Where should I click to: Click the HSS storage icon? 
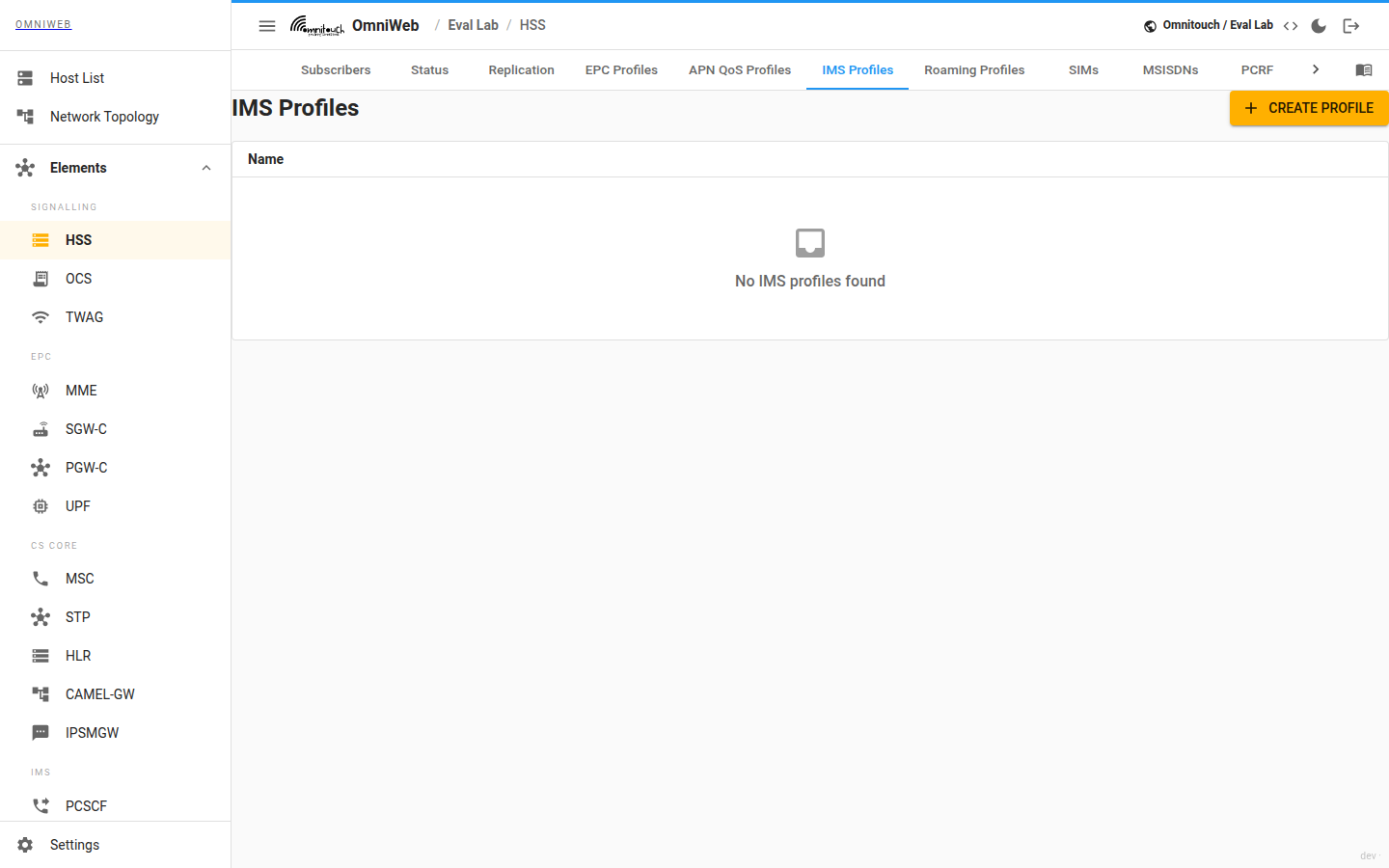coord(41,240)
